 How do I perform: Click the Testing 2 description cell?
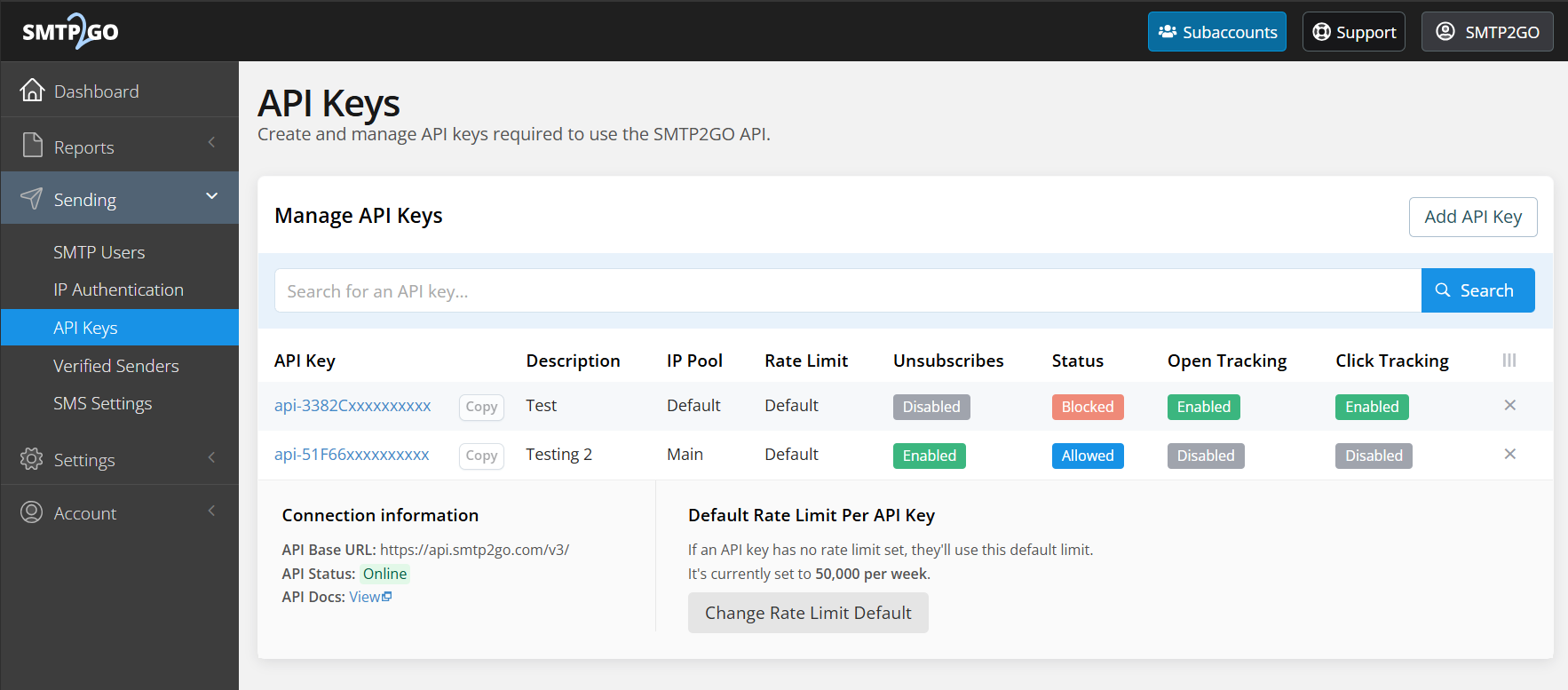[x=558, y=454]
